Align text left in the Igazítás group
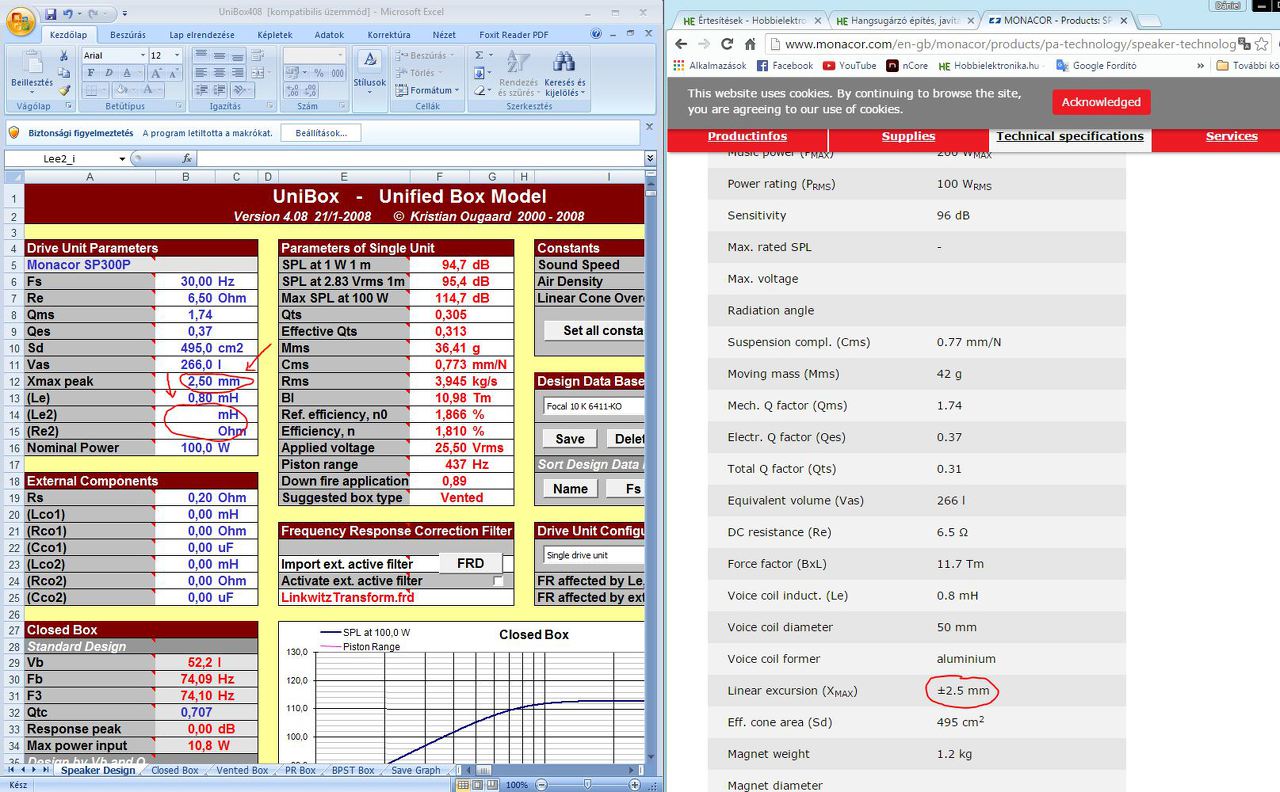 pyautogui.click(x=202, y=73)
